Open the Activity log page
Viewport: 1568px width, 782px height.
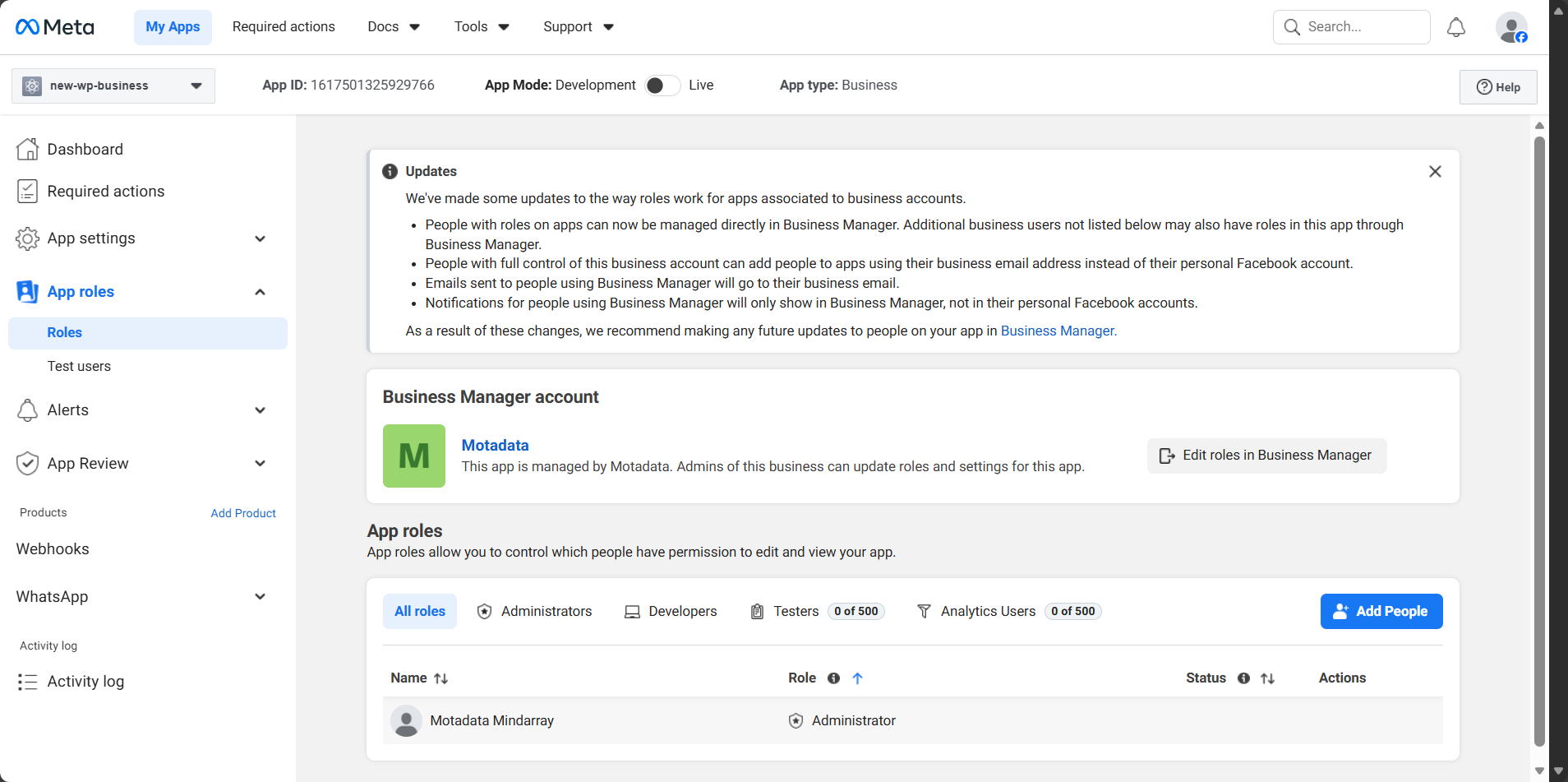(85, 682)
